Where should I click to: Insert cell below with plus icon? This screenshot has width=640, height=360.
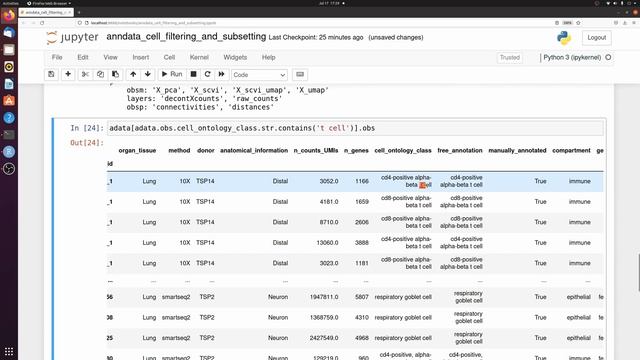pyautogui.click(x=68, y=74)
